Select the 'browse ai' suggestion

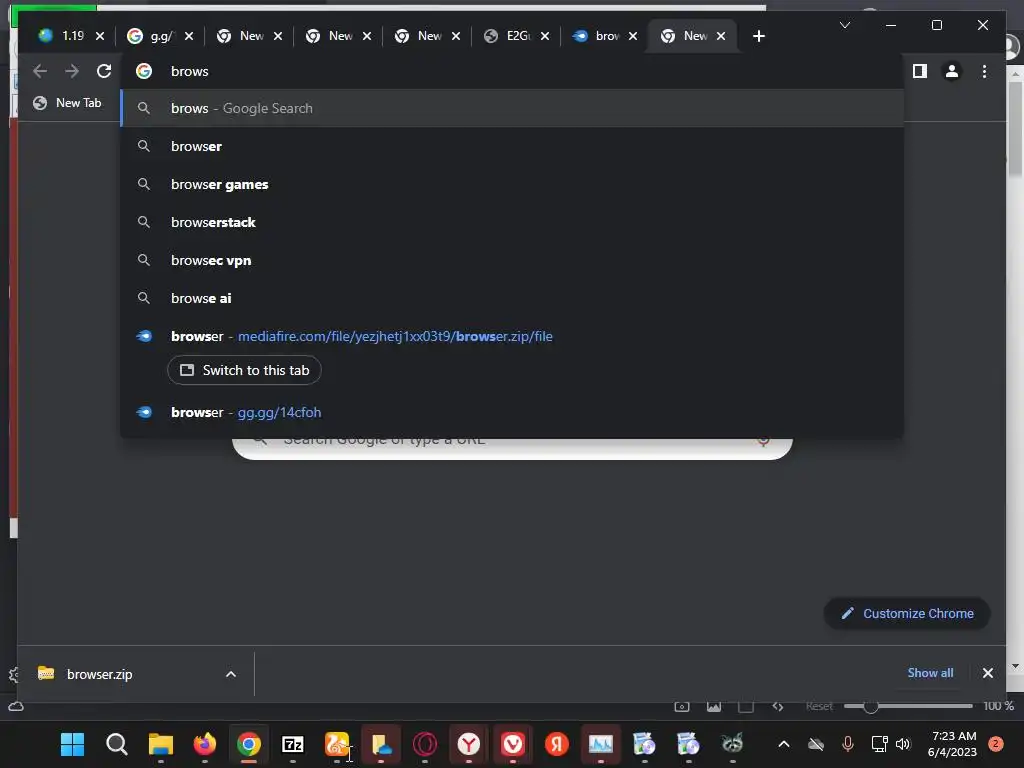click(512, 298)
